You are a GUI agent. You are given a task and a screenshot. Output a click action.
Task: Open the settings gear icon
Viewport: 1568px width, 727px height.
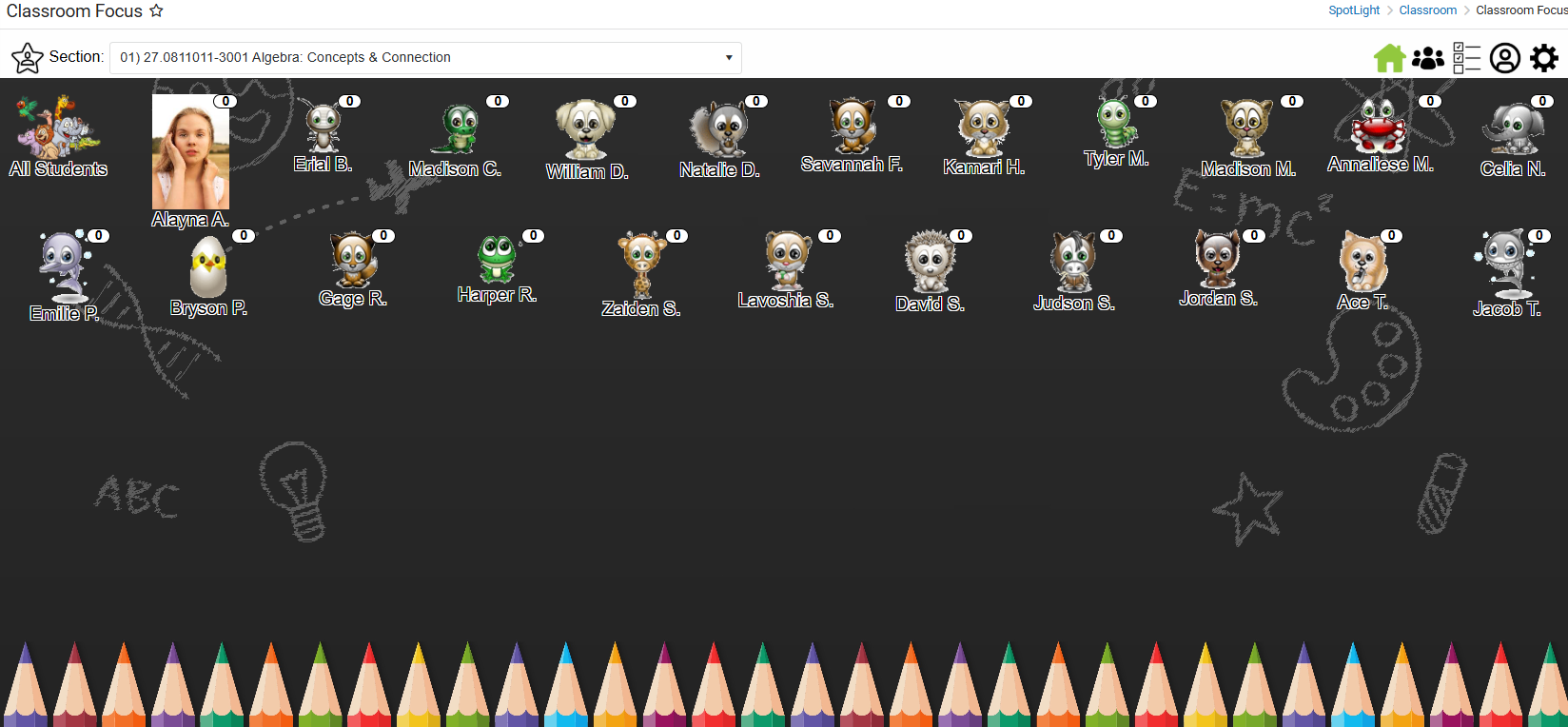(1544, 58)
